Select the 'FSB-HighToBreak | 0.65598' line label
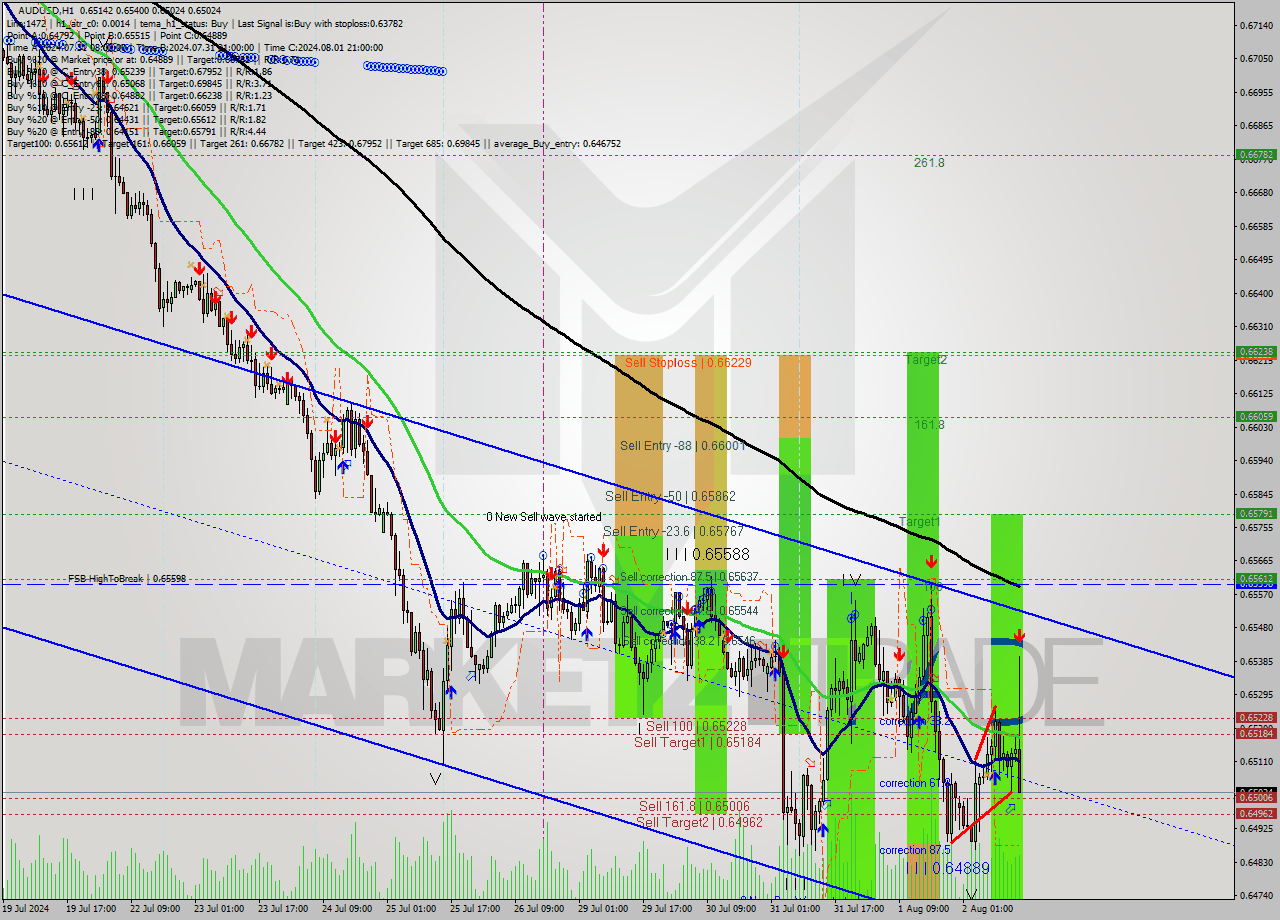This screenshot has height=920, width=1280. (127, 579)
